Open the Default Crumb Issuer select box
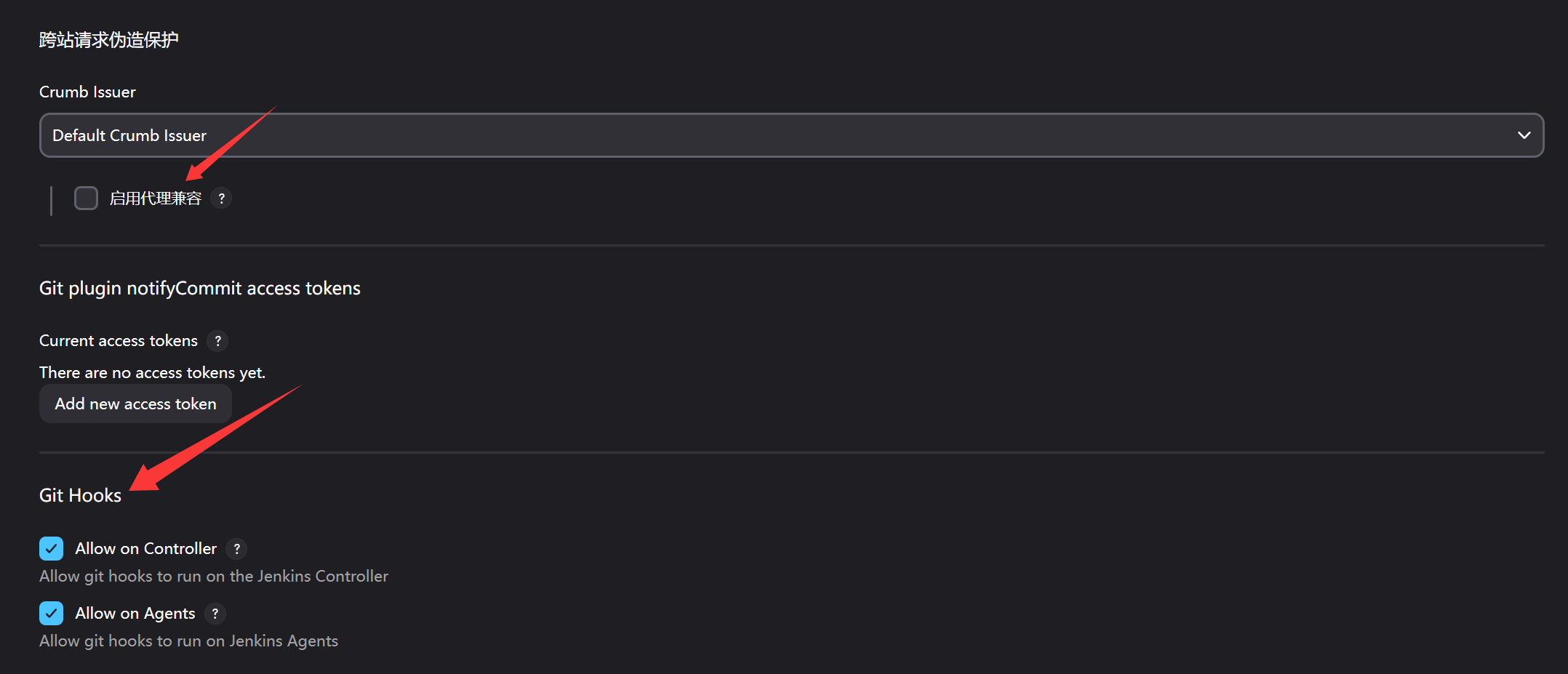Viewport: 1568px width, 674px height. 727,135
